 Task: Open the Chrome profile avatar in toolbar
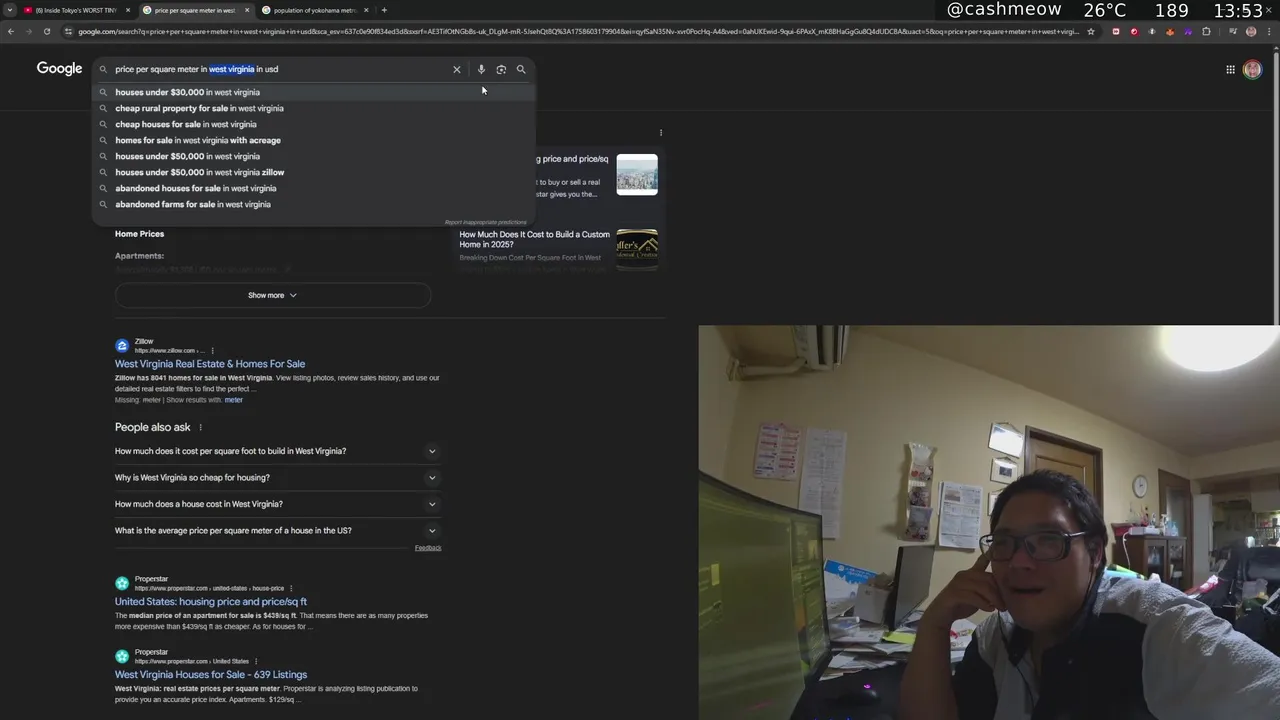(x=1251, y=31)
